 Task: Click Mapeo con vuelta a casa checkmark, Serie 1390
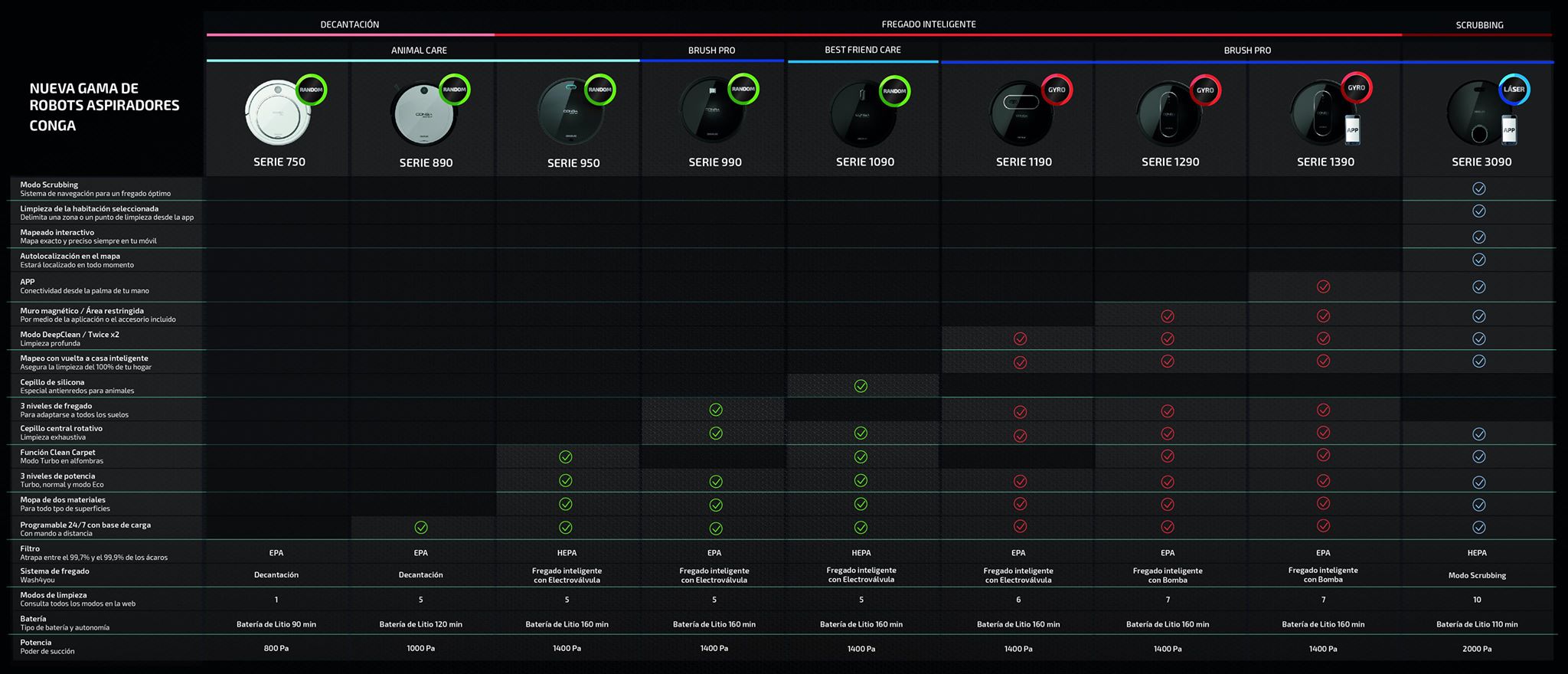coord(1323,361)
